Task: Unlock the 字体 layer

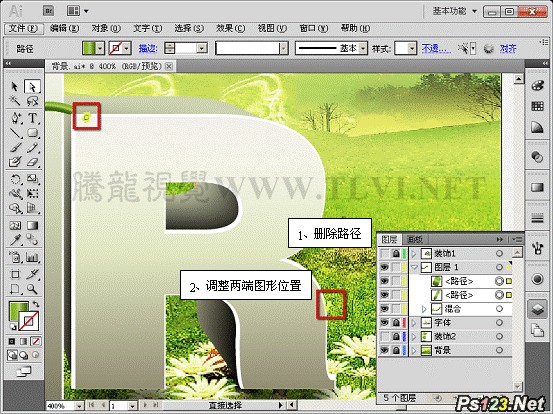Action: pos(396,323)
